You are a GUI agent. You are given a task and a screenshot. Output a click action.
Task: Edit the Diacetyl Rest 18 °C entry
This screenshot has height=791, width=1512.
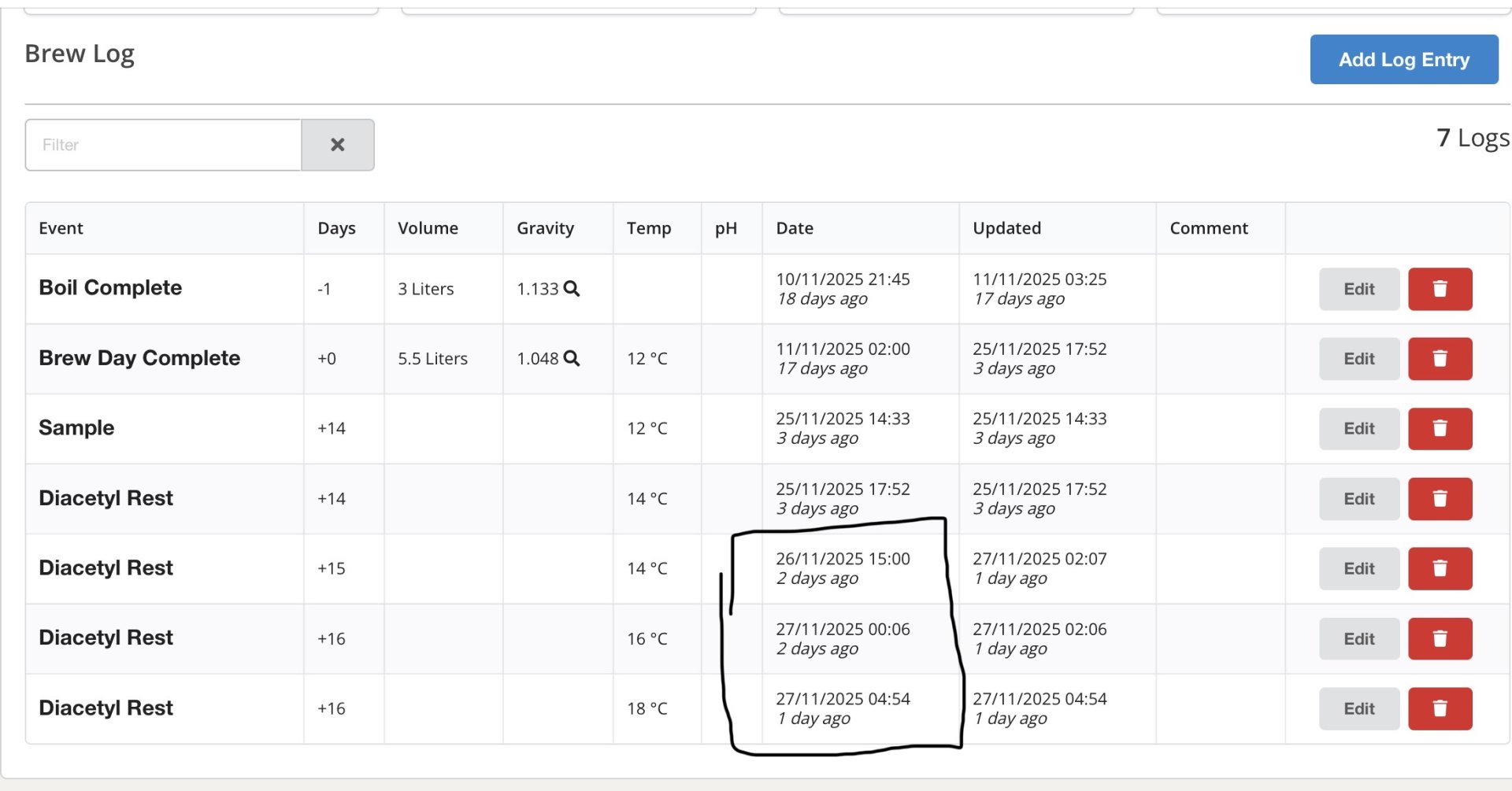pos(1358,709)
